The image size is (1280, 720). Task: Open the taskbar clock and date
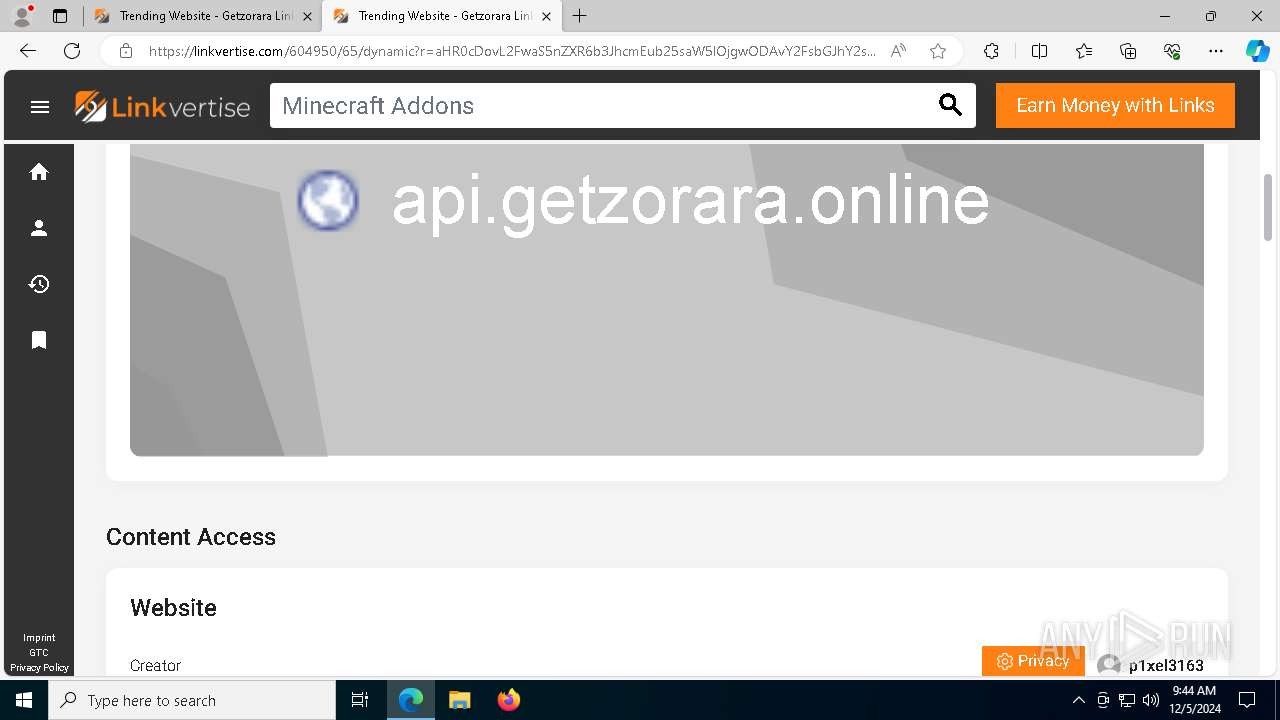(1193, 700)
